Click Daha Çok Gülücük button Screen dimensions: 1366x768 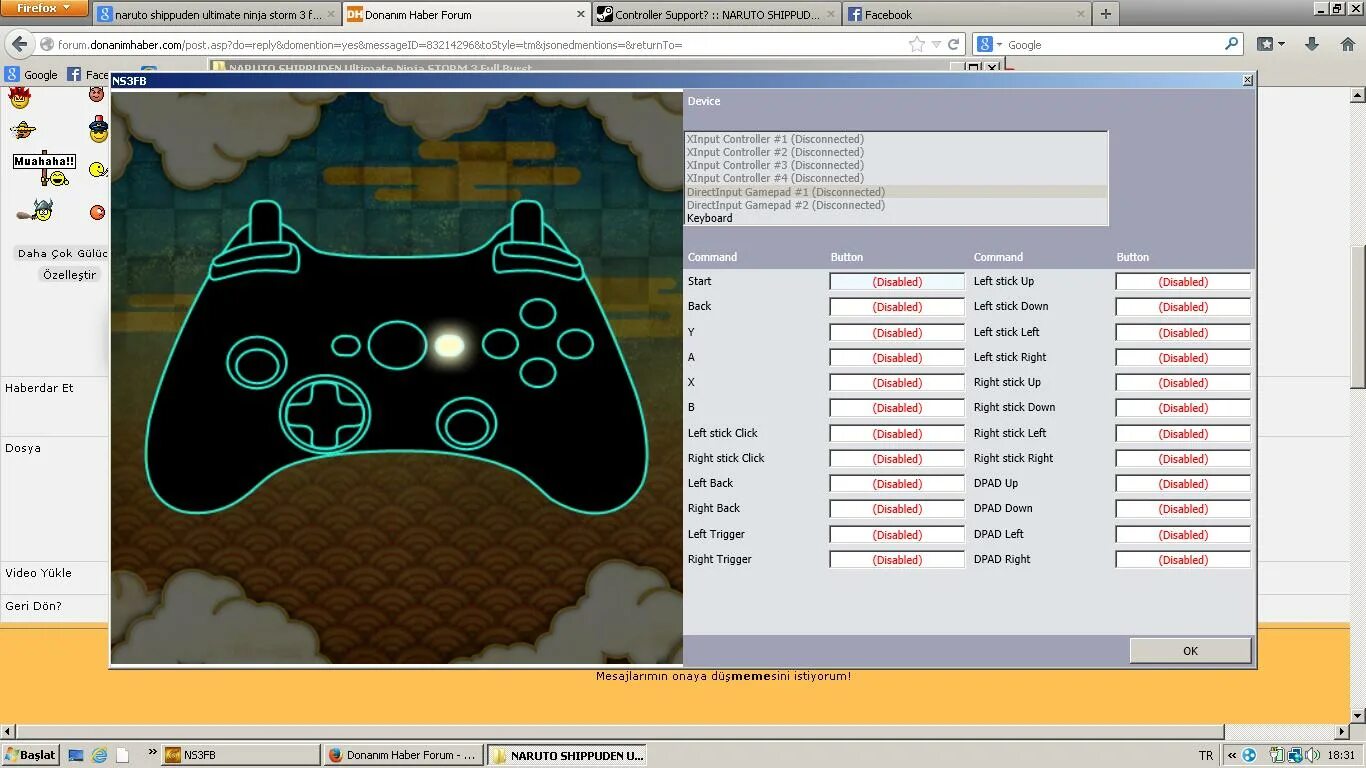point(62,253)
